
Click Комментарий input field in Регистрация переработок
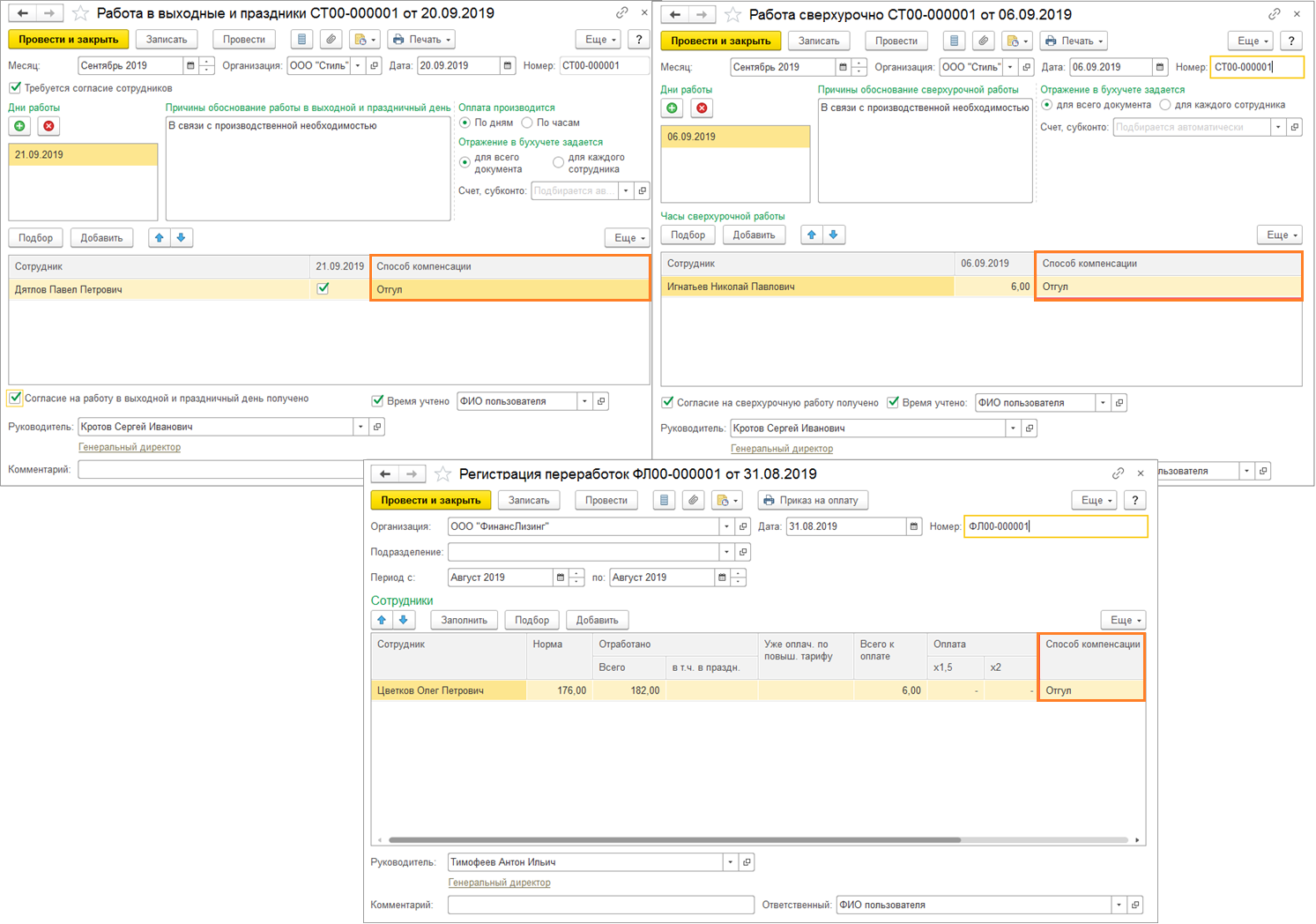click(x=600, y=905)
